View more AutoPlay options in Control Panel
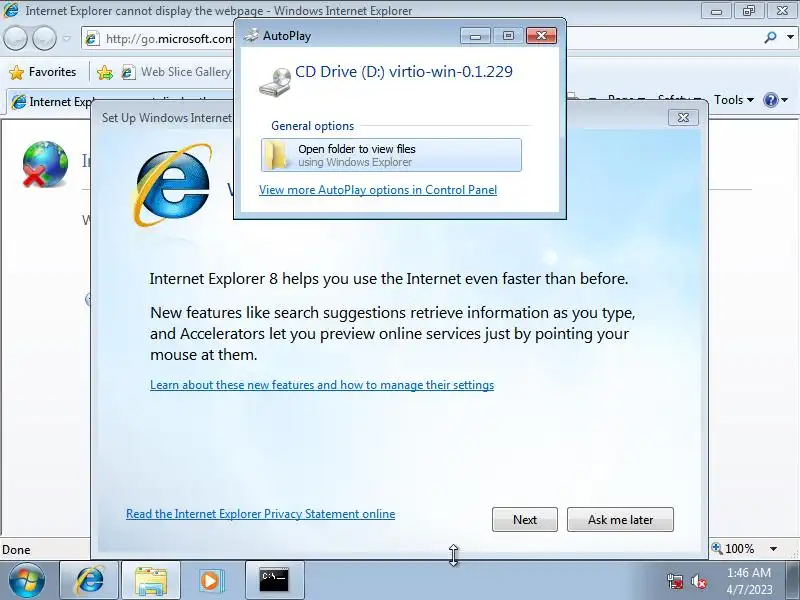This screenshot has width=800, height=600. 378,190
